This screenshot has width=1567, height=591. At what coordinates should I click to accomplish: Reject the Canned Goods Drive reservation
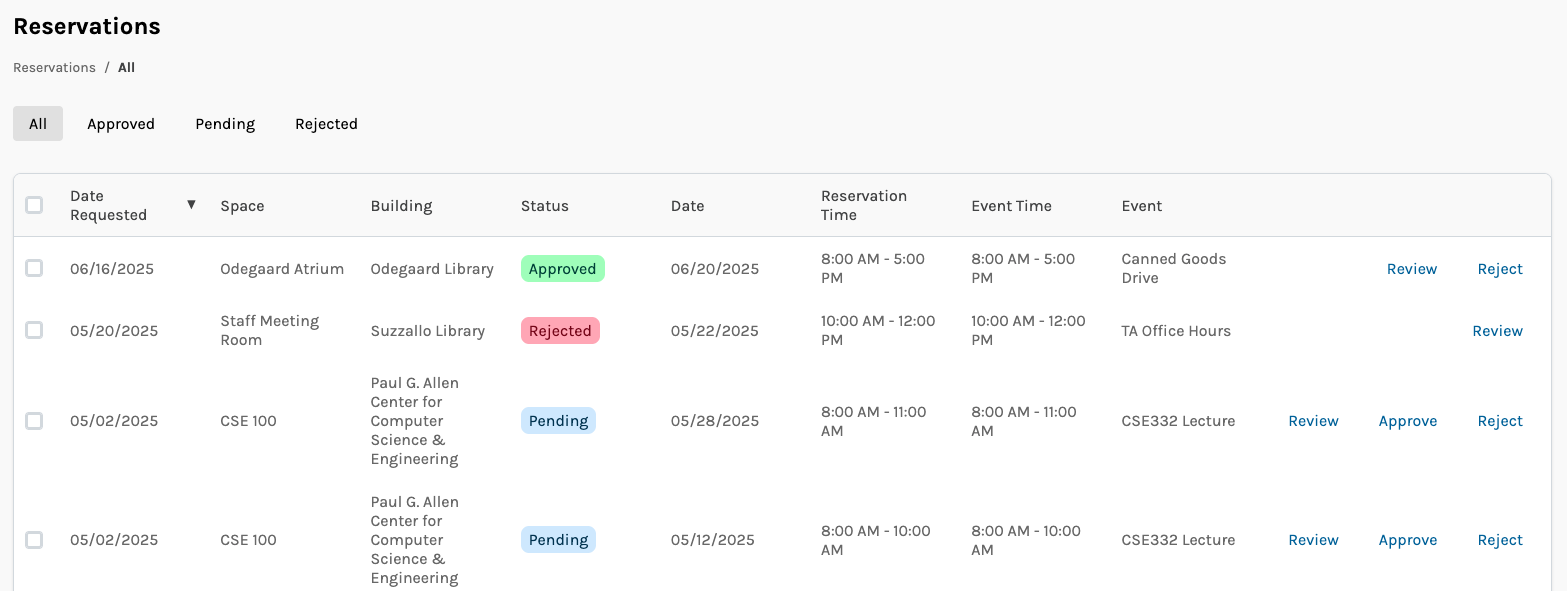coord(1499,268)
